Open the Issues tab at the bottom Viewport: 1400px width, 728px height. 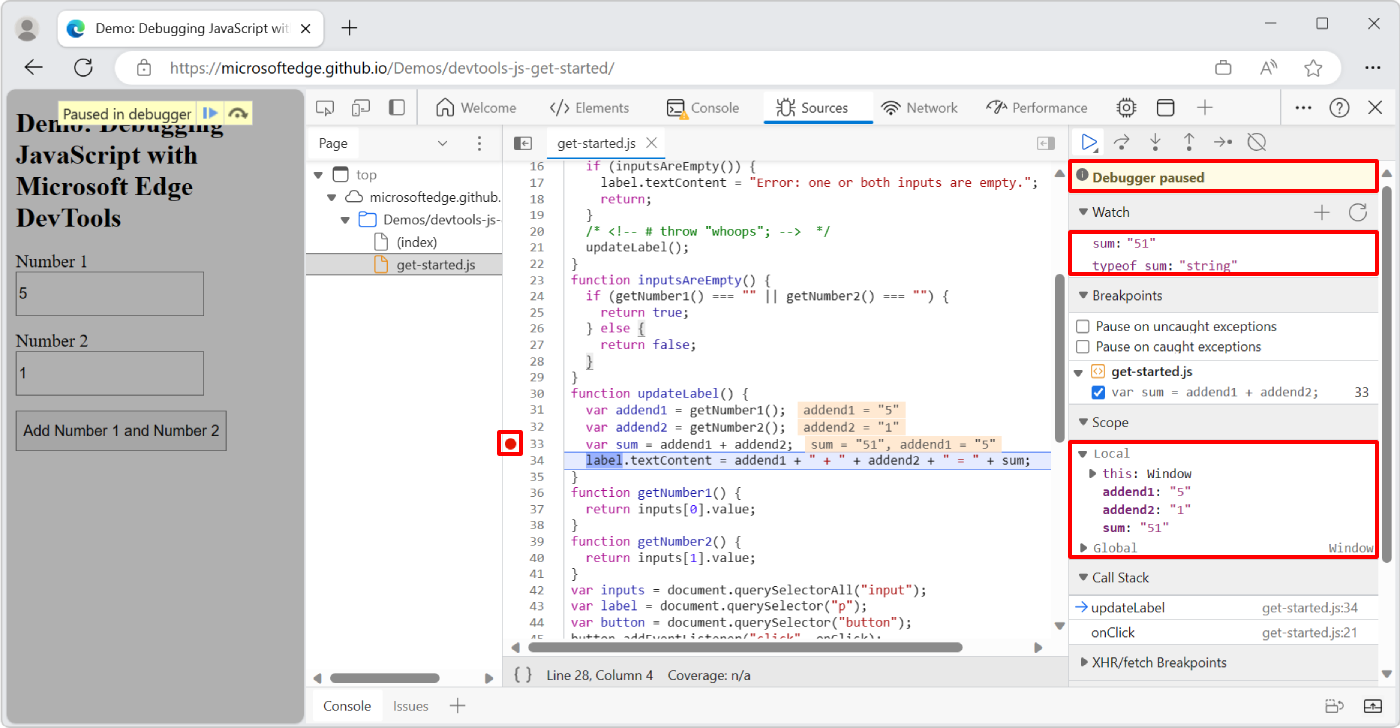(410, 705)
